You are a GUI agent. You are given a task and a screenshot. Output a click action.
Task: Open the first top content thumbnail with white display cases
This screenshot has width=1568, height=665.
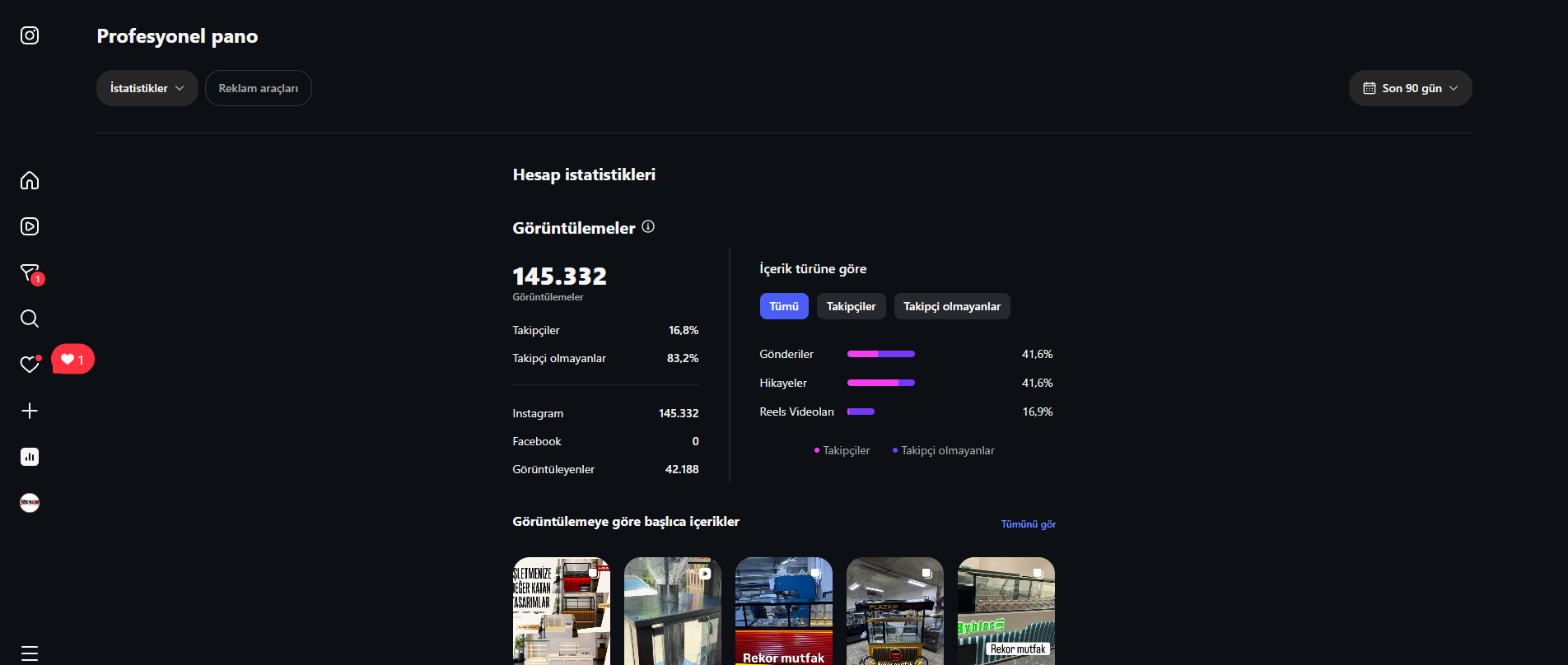tap(562, 611)
